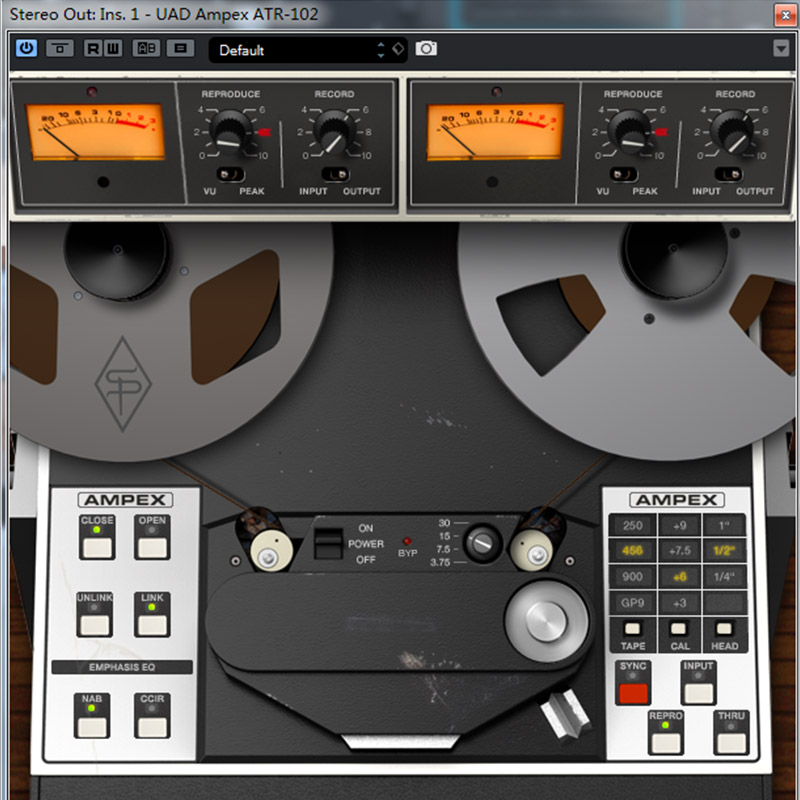Click the right tape tension roller

(x=532, y=550)
